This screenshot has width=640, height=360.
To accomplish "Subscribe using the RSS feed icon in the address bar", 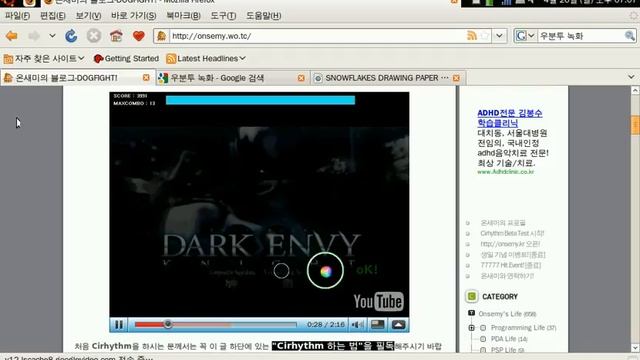I will pos(472,36).
